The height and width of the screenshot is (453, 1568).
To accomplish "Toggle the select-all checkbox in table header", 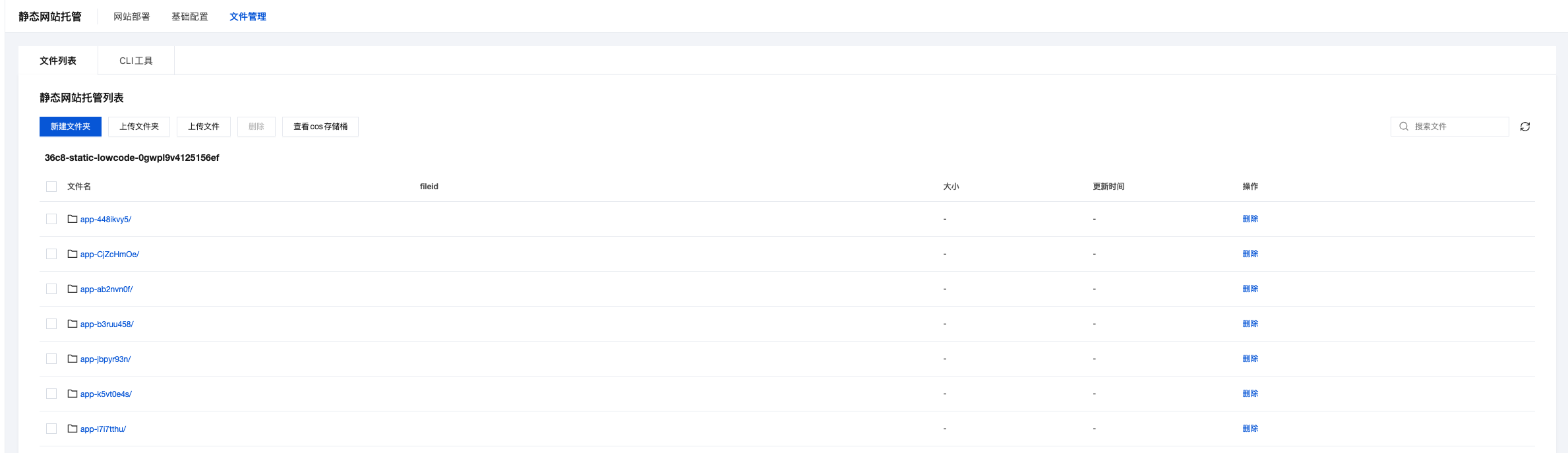I will (51, 187).
